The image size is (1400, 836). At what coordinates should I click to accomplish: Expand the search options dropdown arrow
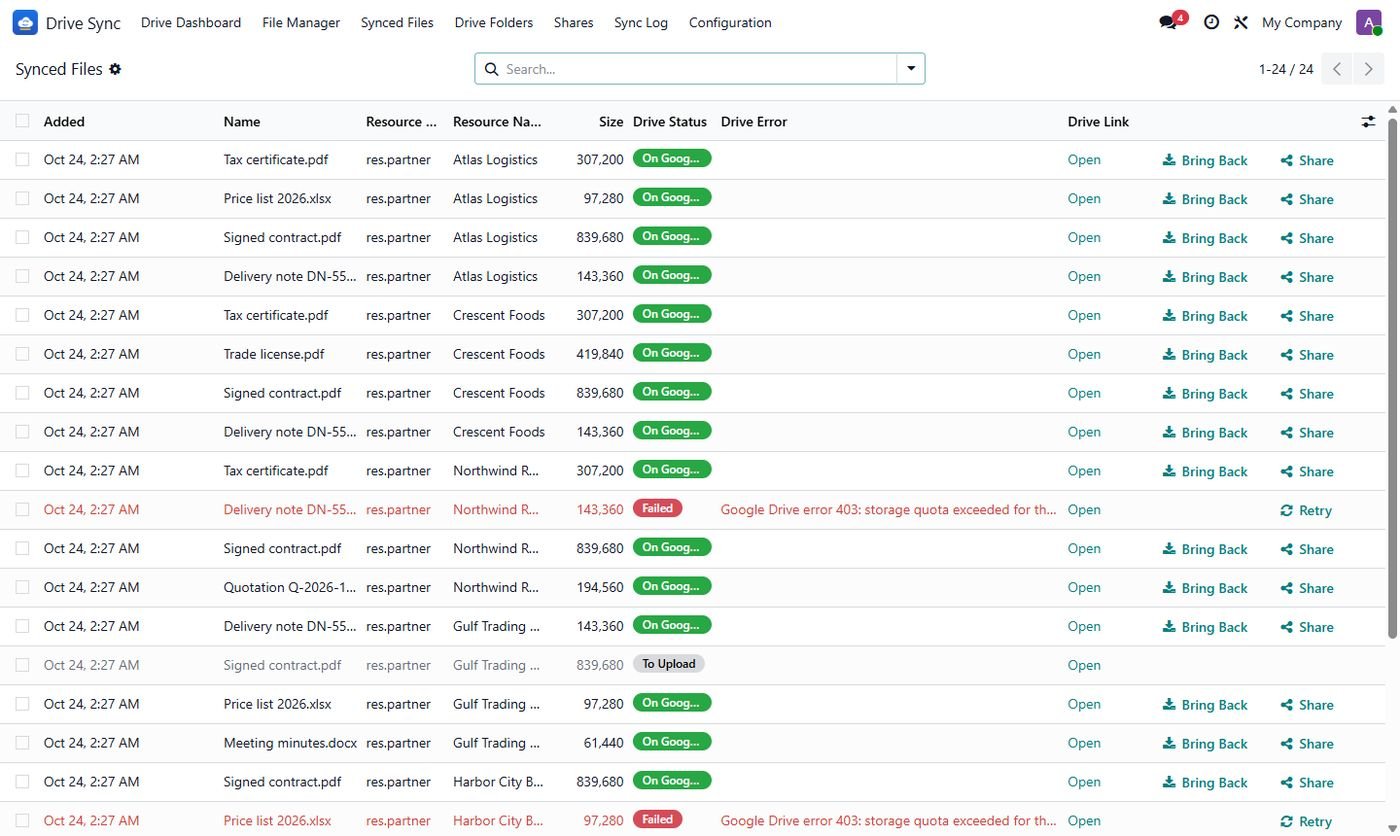coord(911,69)
